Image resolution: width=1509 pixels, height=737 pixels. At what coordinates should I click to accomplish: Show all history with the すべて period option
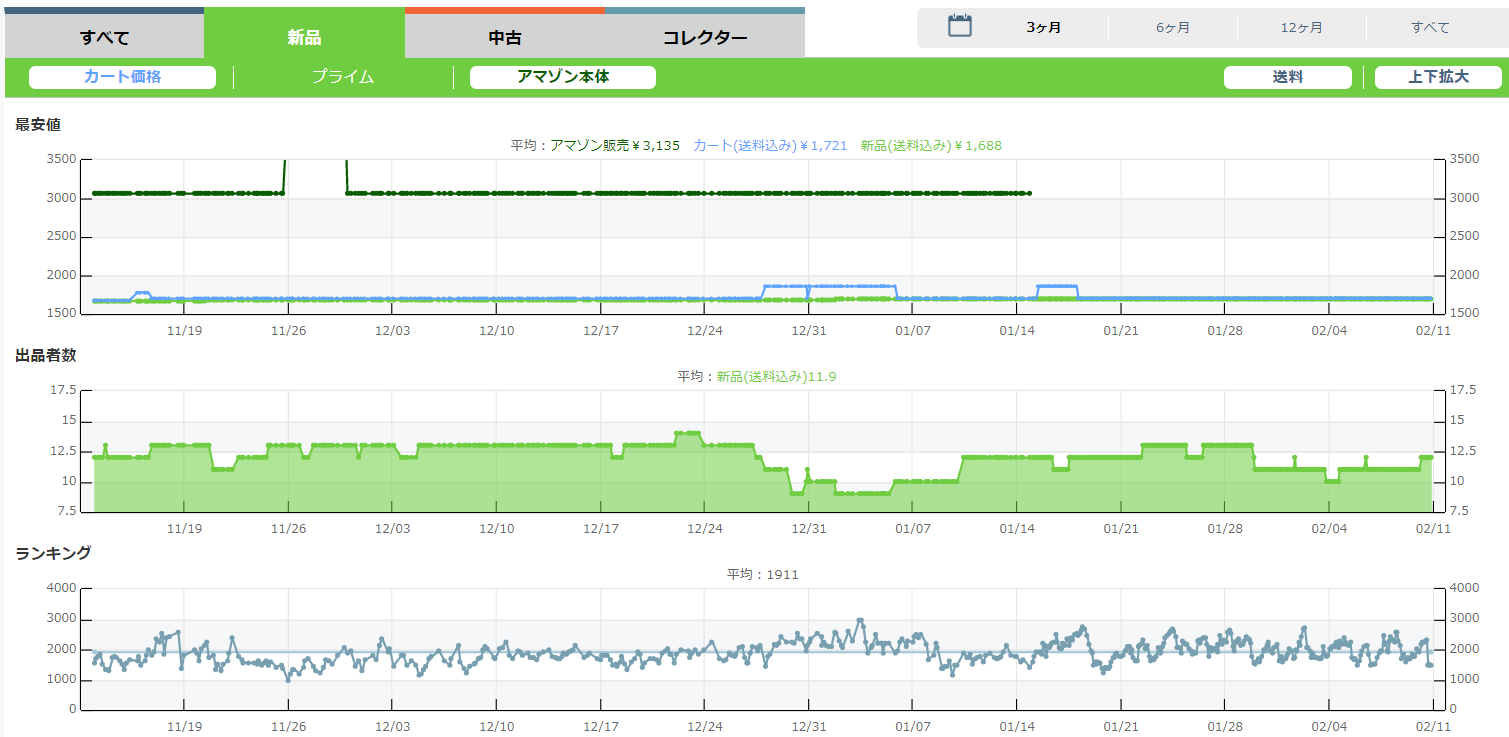click(x=1430, y=28)
